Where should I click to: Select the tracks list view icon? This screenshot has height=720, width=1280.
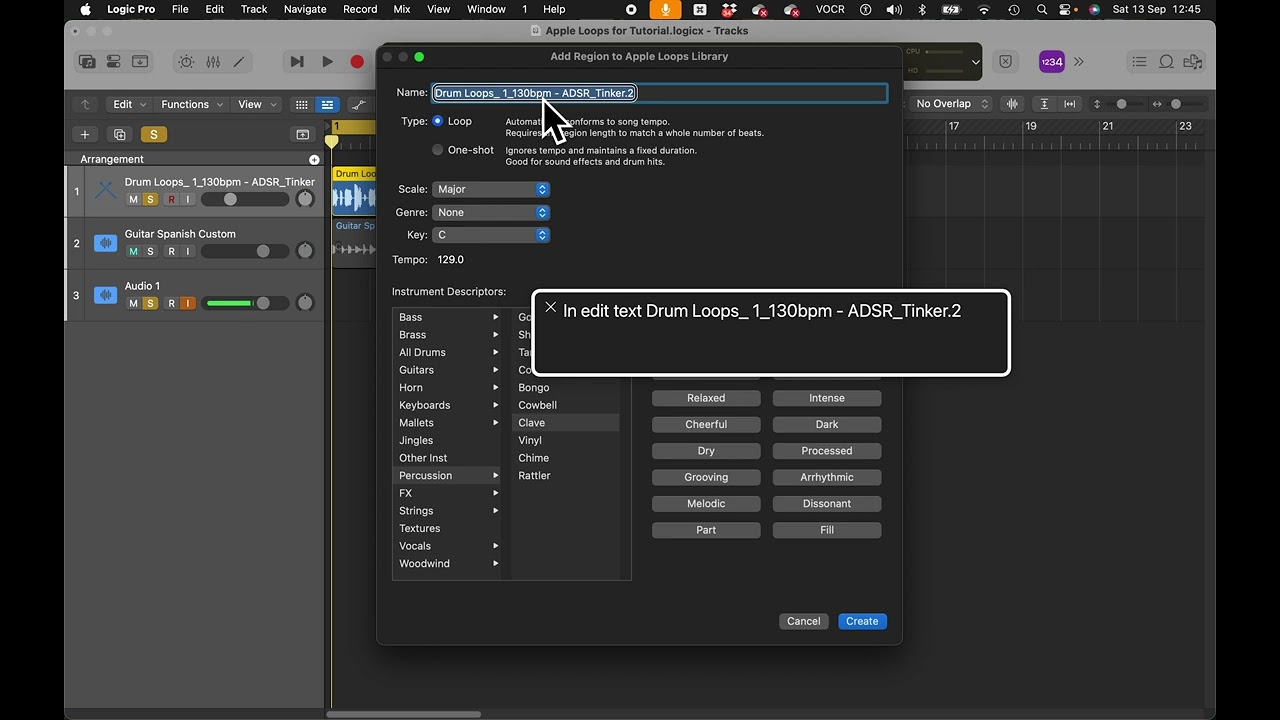pos(327,104)
